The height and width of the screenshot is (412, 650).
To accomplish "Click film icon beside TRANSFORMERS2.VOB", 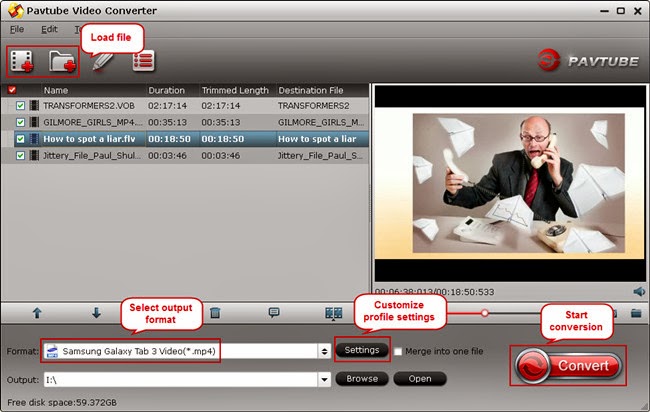I will 34,105.
